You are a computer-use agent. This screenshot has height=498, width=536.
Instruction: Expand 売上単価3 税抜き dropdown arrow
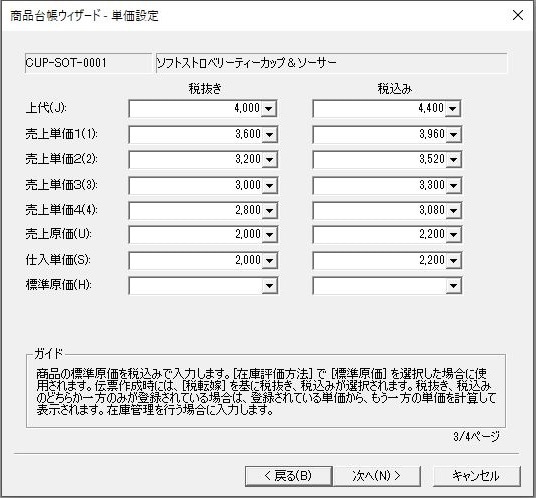269,186
